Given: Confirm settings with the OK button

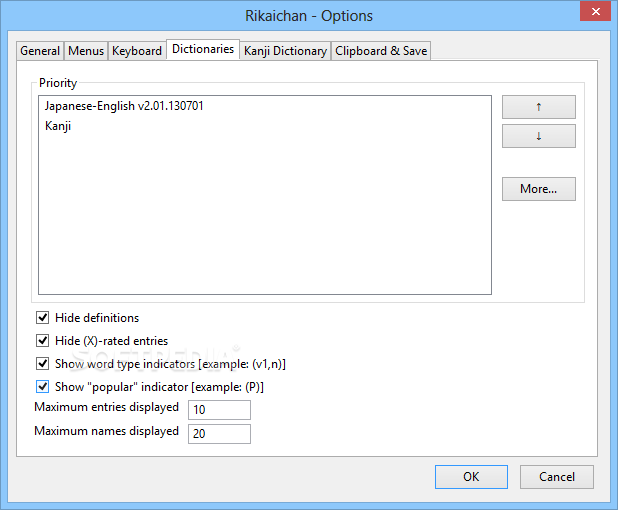Looking at the screenshot, I should coord(471,477).
